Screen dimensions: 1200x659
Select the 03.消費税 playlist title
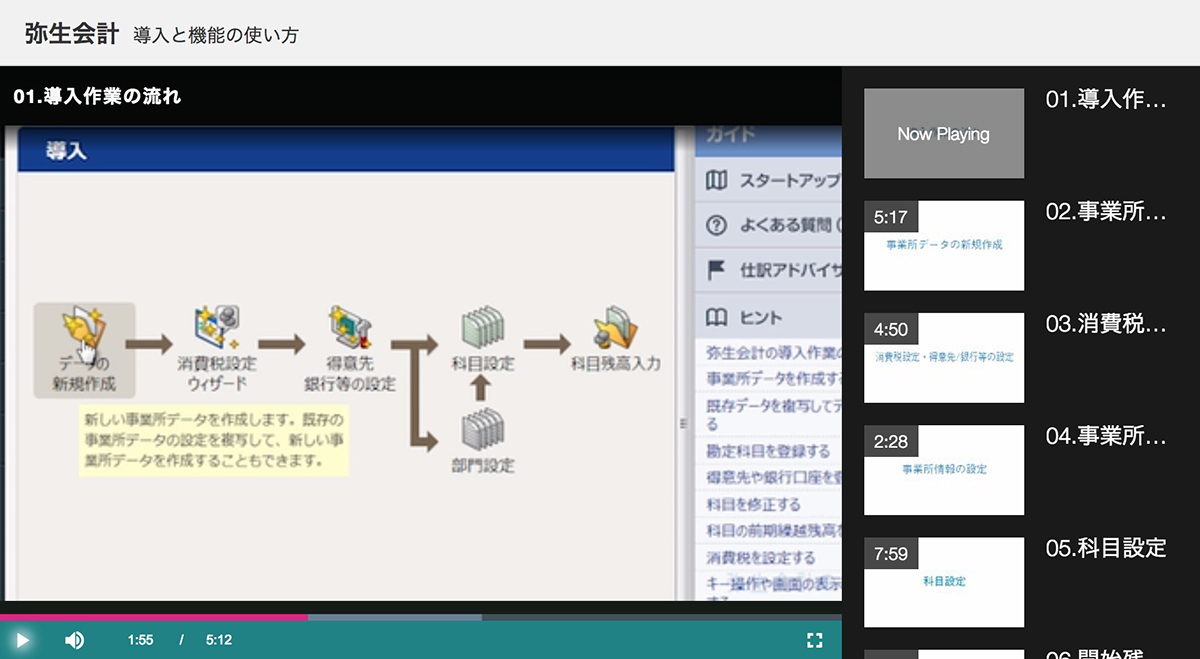(x=1106, y=324)
